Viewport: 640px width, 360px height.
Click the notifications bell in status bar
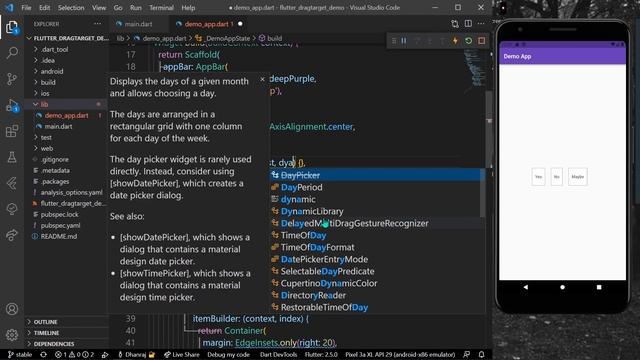point(482,354)
